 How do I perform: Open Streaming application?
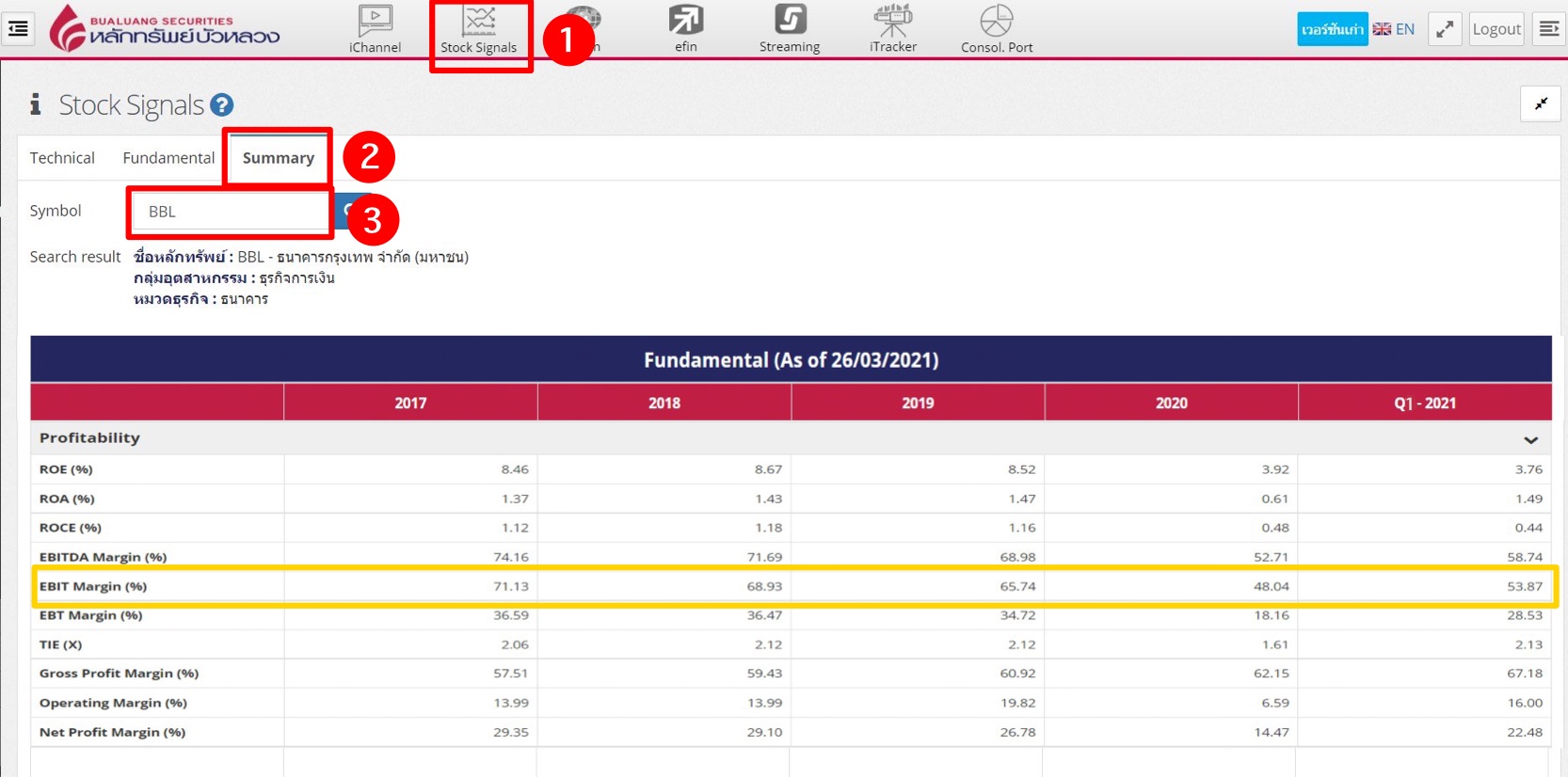coord(790,29)
